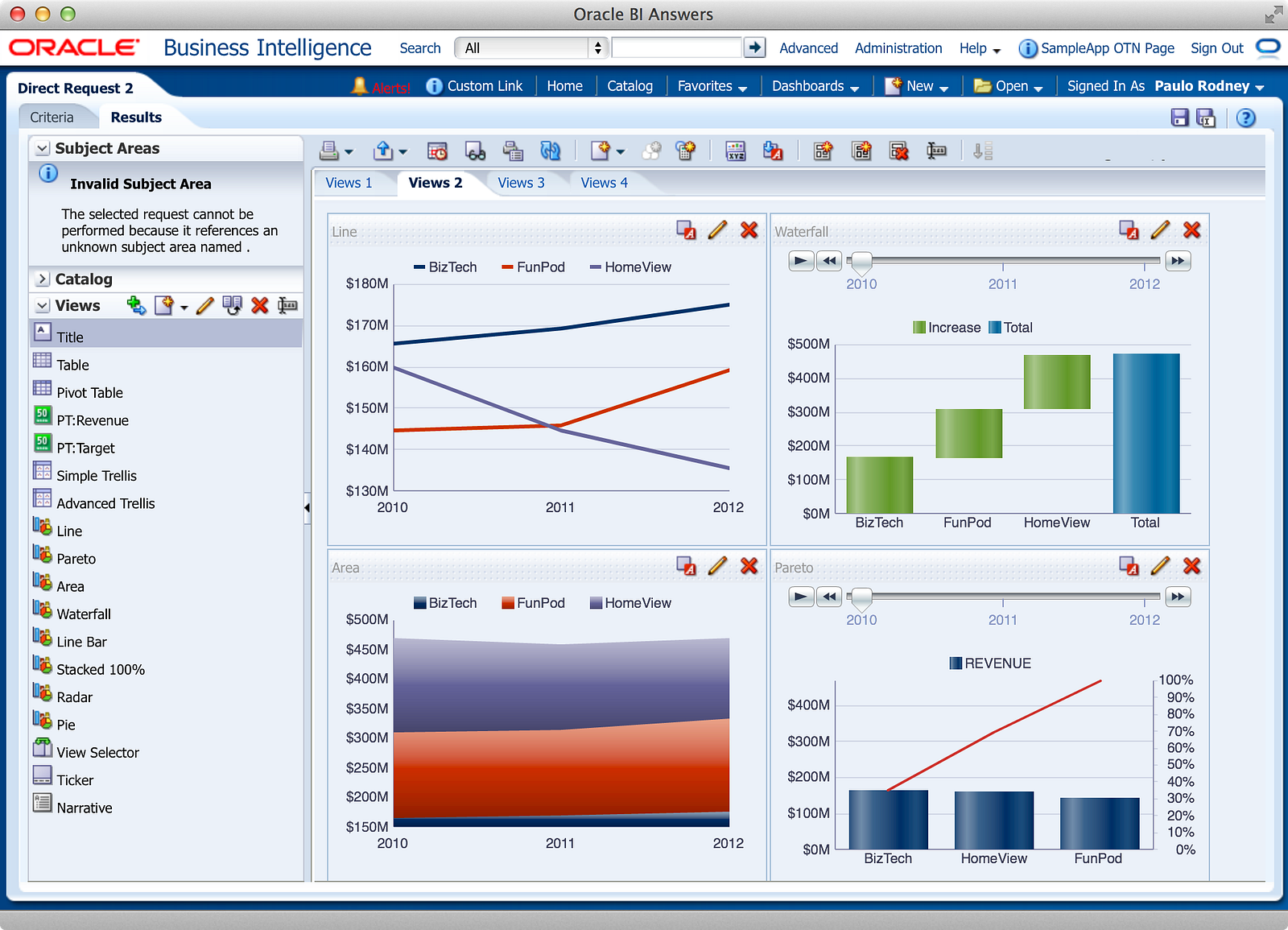Open the New dropdown menu
Screen dimensions: 1288x930
click(917, 86)
